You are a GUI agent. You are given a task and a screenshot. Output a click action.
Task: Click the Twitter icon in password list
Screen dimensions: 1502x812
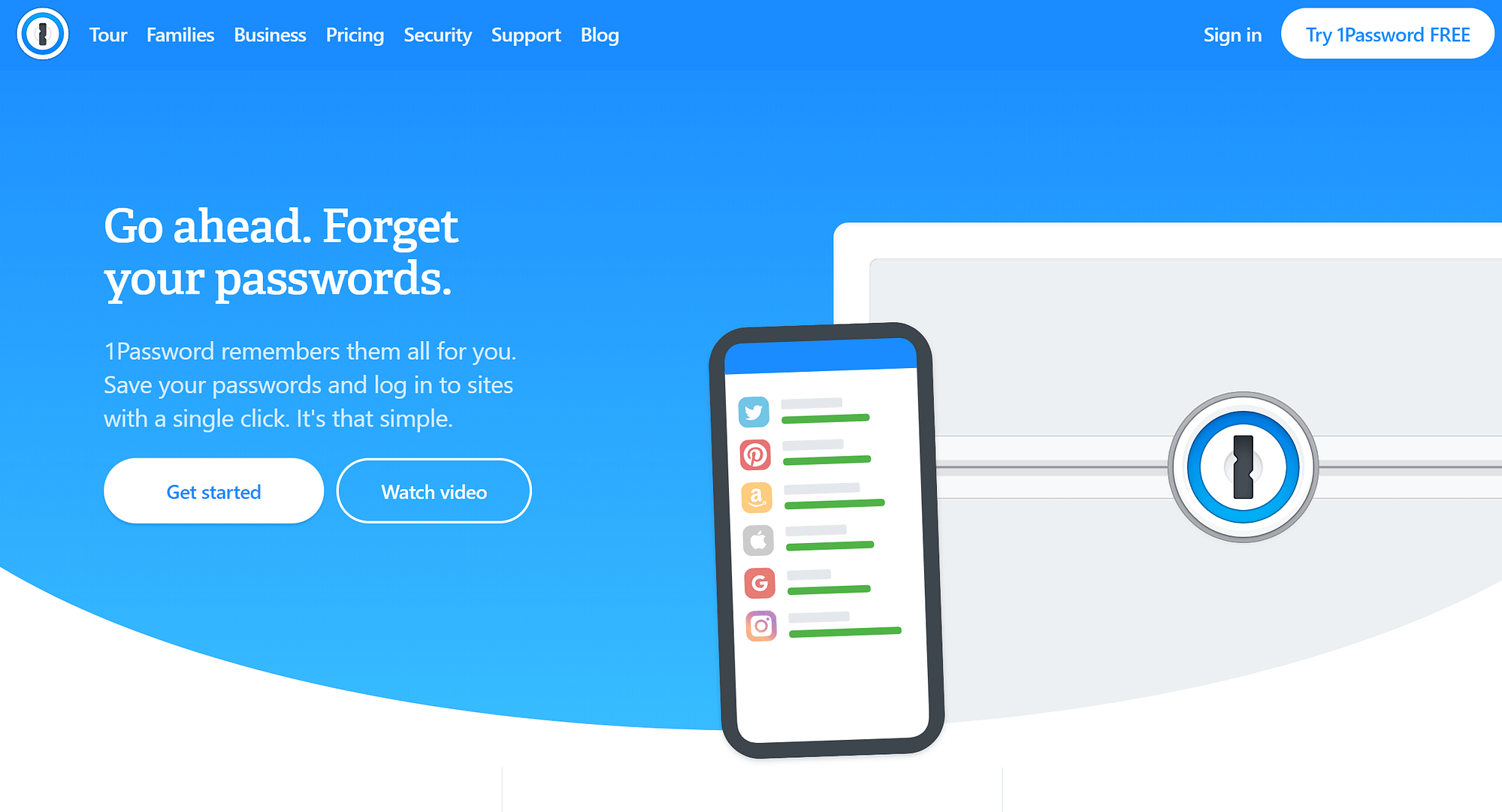(753, 413)
